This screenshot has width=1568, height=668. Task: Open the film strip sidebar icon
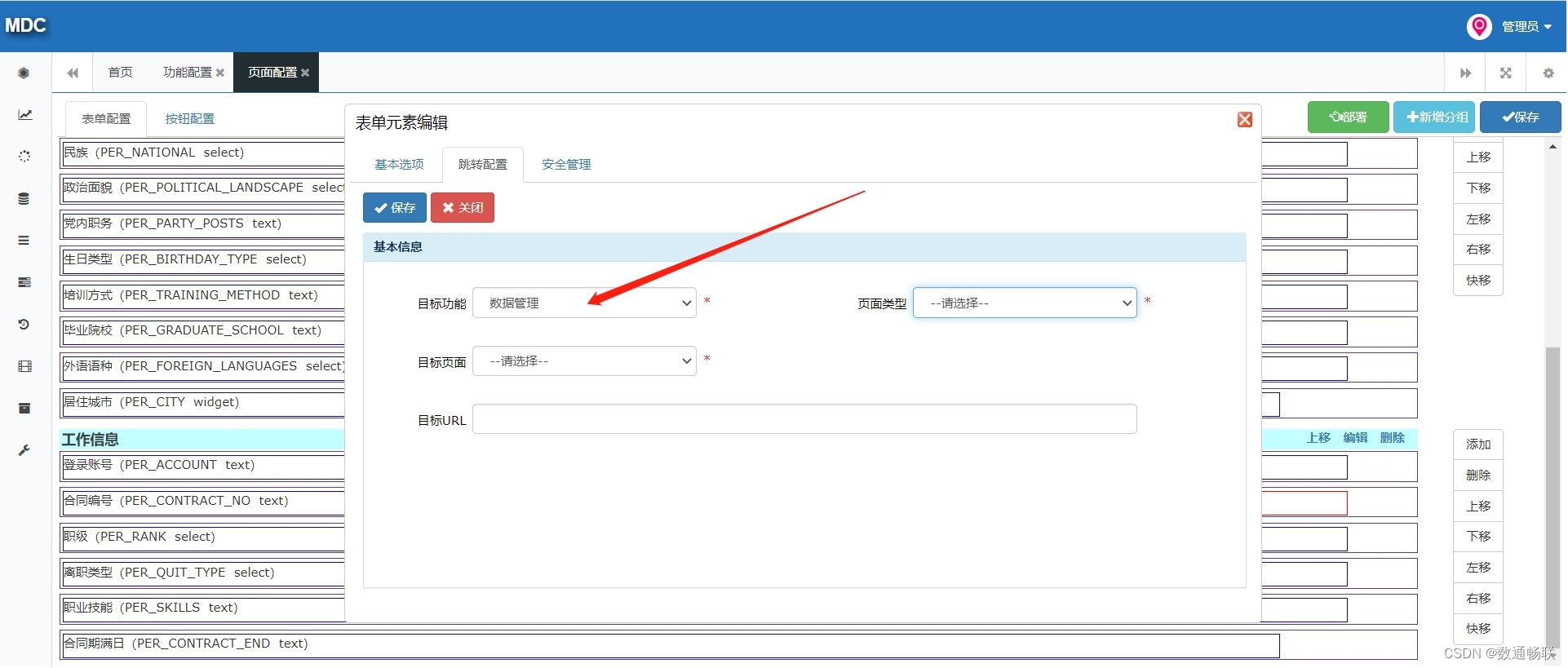[x=24, y=366]
